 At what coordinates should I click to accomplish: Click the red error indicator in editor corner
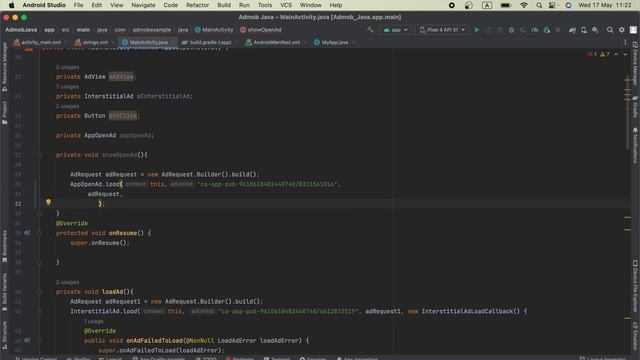click(592, 54)
